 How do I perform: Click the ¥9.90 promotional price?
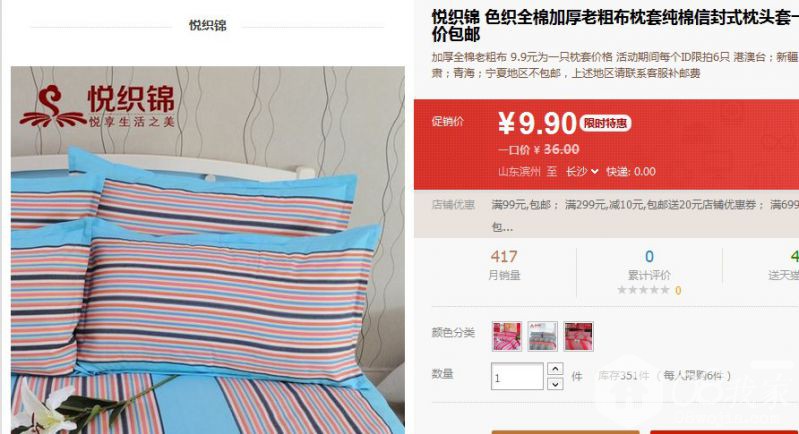pyautogui.click(x=537, y=123)
